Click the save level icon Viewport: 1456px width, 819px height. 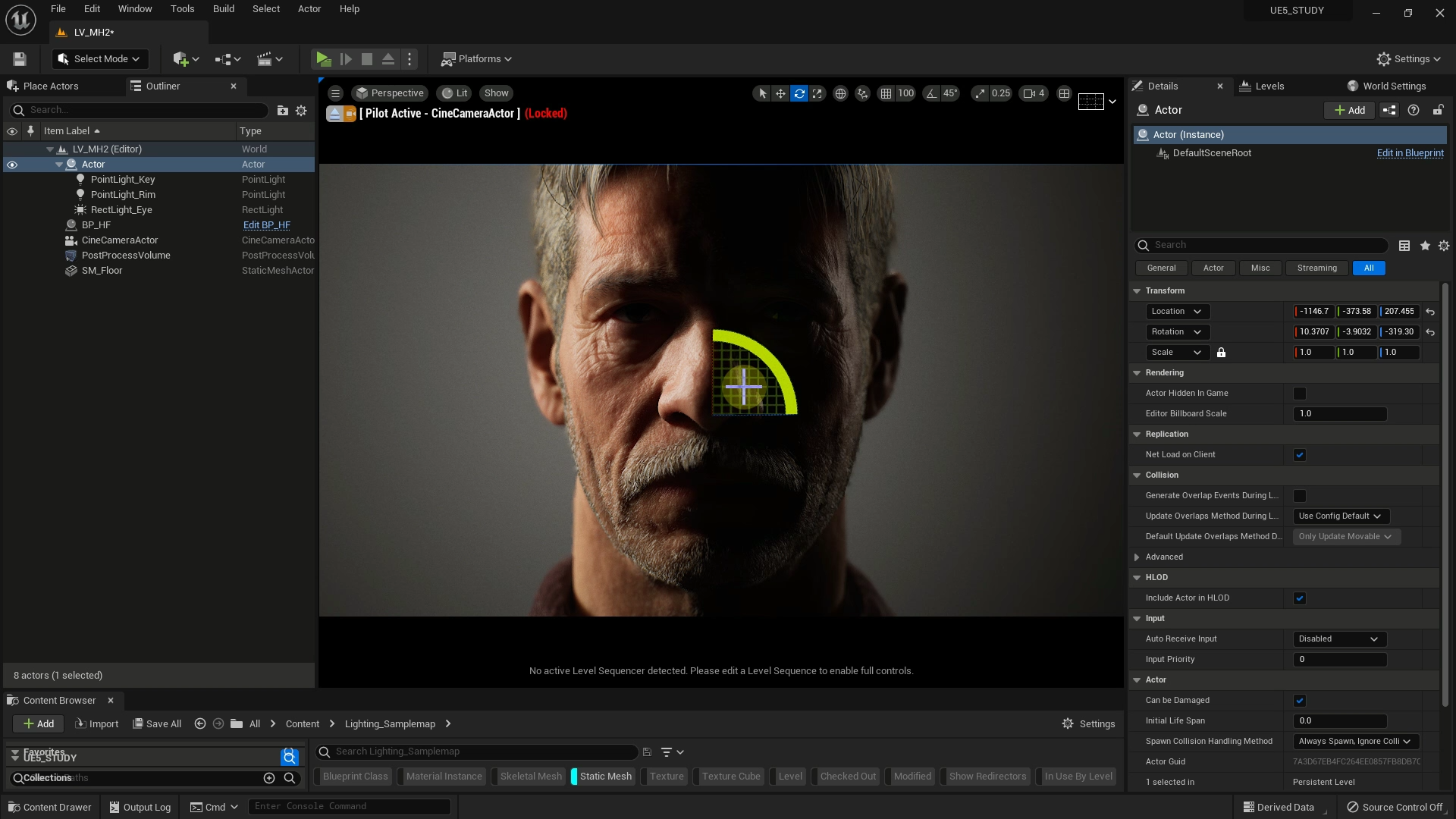(20, 59)
